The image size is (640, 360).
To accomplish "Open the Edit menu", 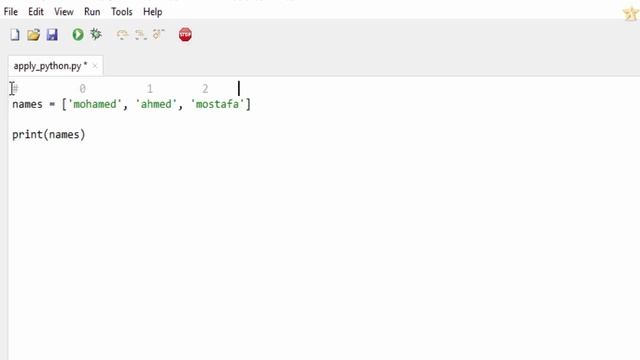I will (x=36, y=12).
